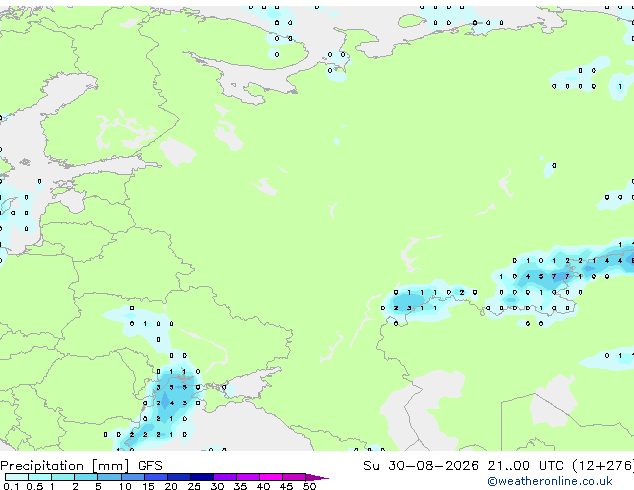Select the 45–50 mm legend swatch
The height and width of the screenshot is (490, 634).
(294, 477)
